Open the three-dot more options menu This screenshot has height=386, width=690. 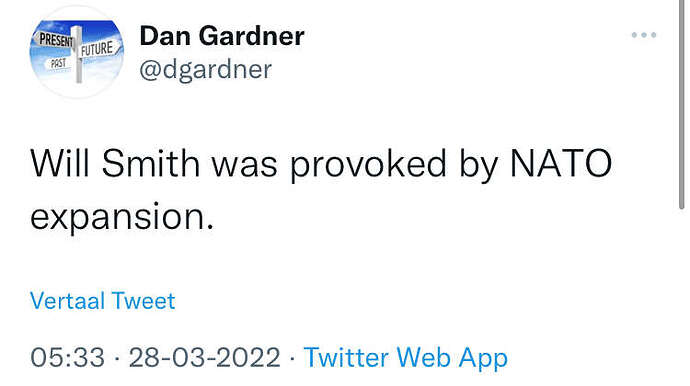(644, 35)
